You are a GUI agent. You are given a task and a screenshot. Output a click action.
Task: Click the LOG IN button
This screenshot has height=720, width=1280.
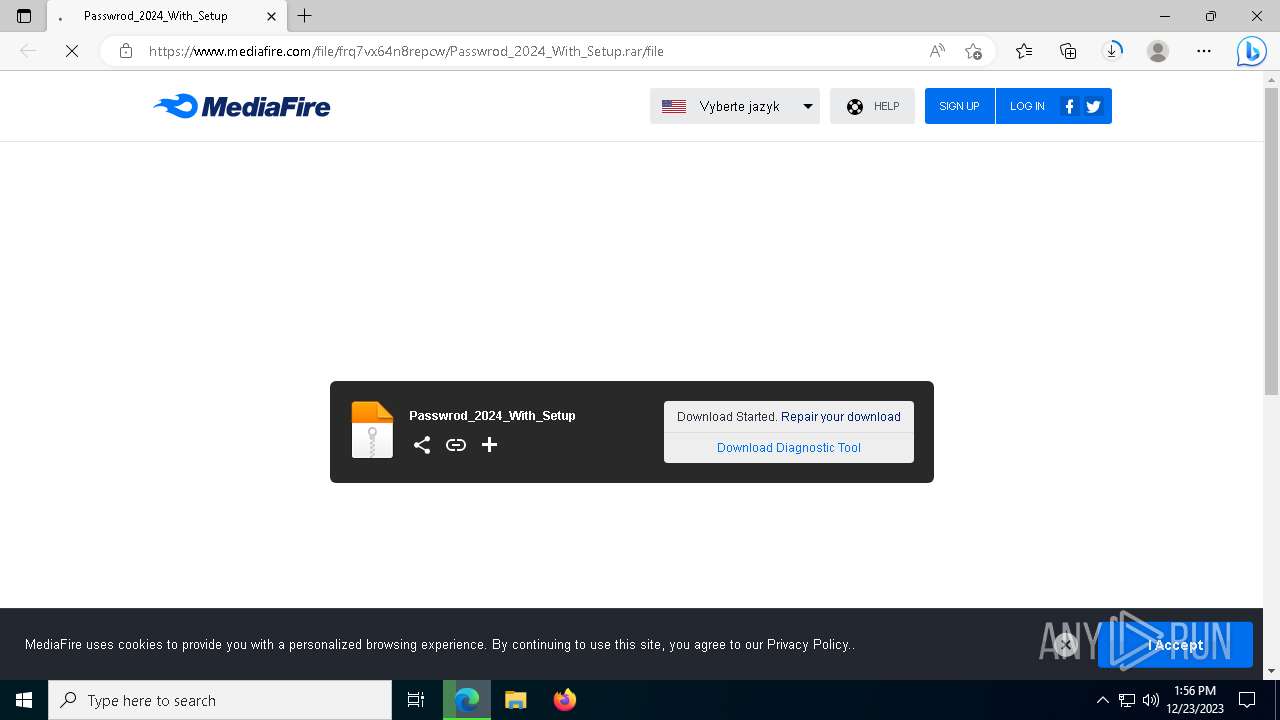pos(1027,106)
